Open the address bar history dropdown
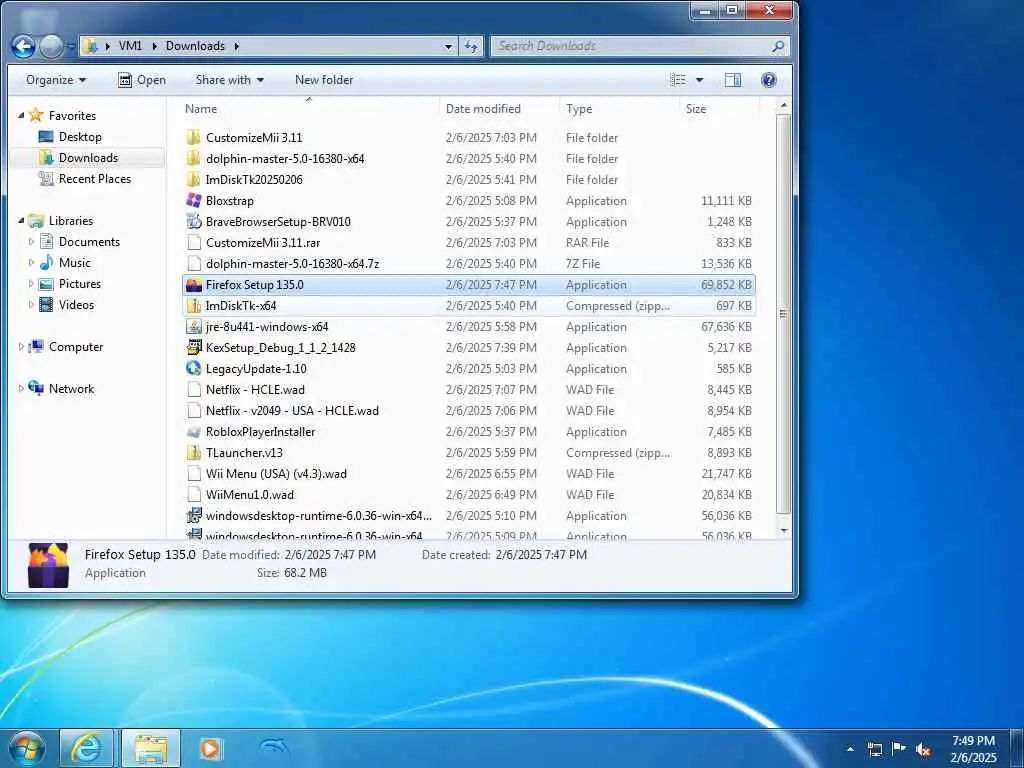Viewport: 1024px width, 768px height. 448,46
